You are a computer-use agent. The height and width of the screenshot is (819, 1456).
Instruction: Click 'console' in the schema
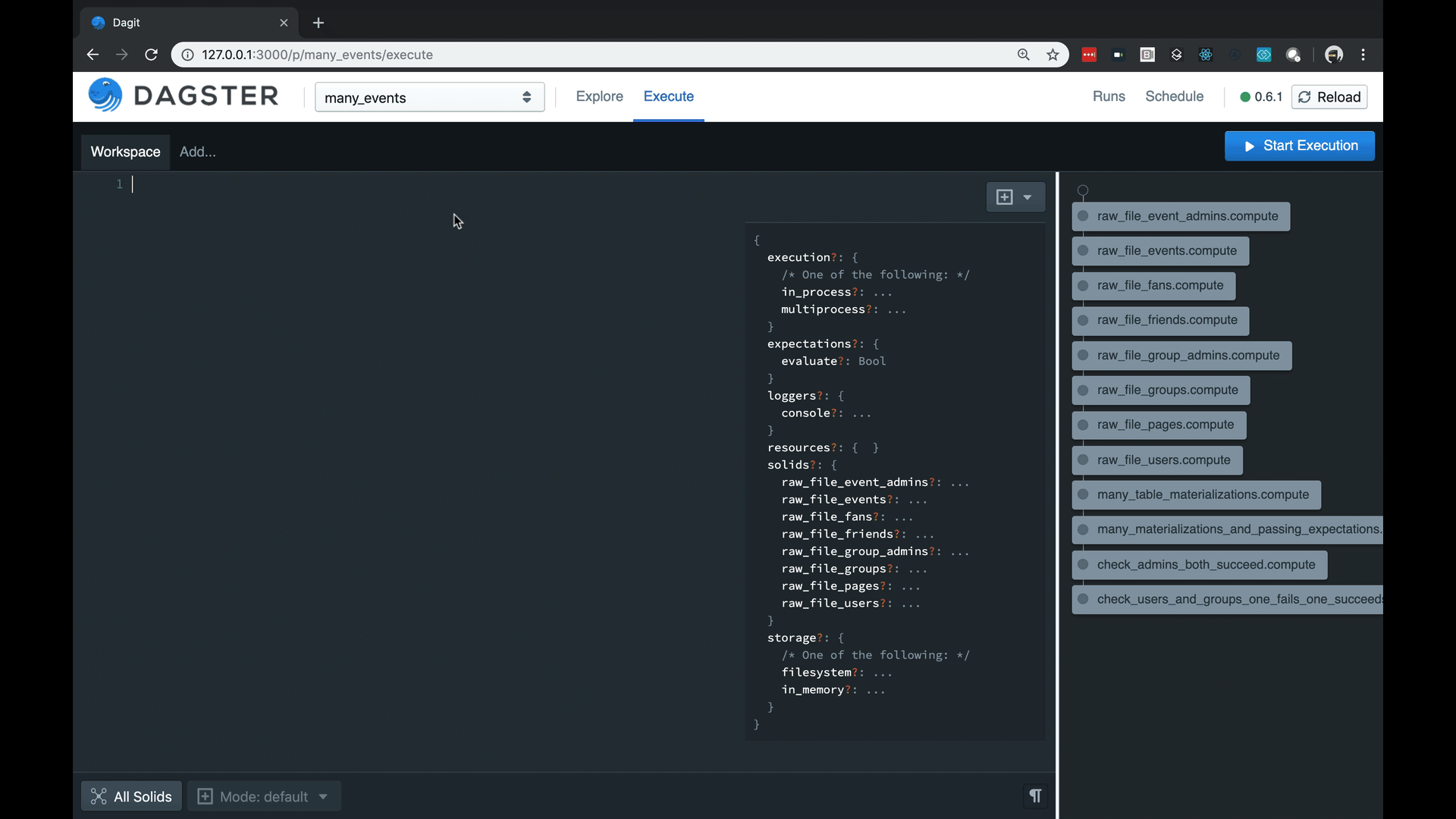805,413
